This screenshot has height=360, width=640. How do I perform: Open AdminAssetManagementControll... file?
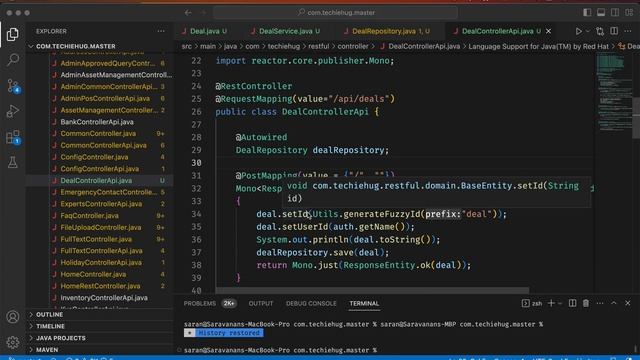coord(116,75)
